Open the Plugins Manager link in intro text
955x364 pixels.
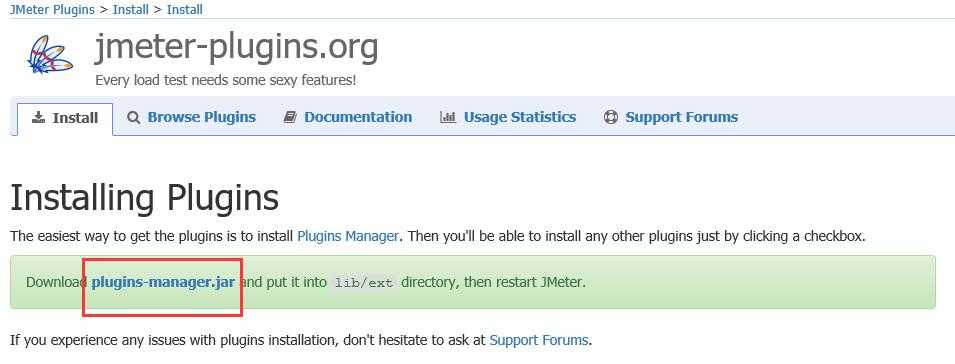point(348,236)
